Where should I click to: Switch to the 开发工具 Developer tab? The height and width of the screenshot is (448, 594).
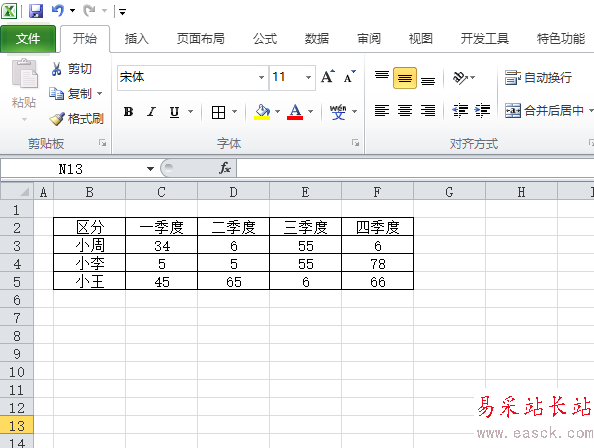point(485,38)
